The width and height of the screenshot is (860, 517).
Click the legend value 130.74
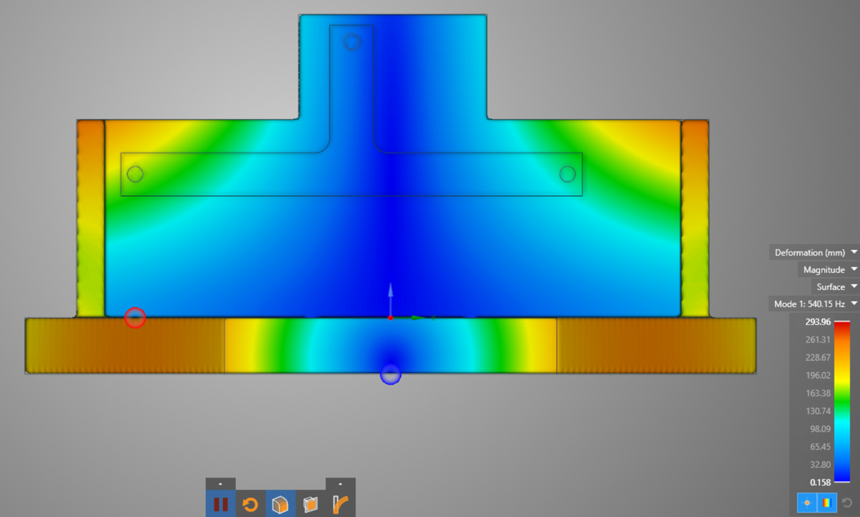tap(818, 411)
